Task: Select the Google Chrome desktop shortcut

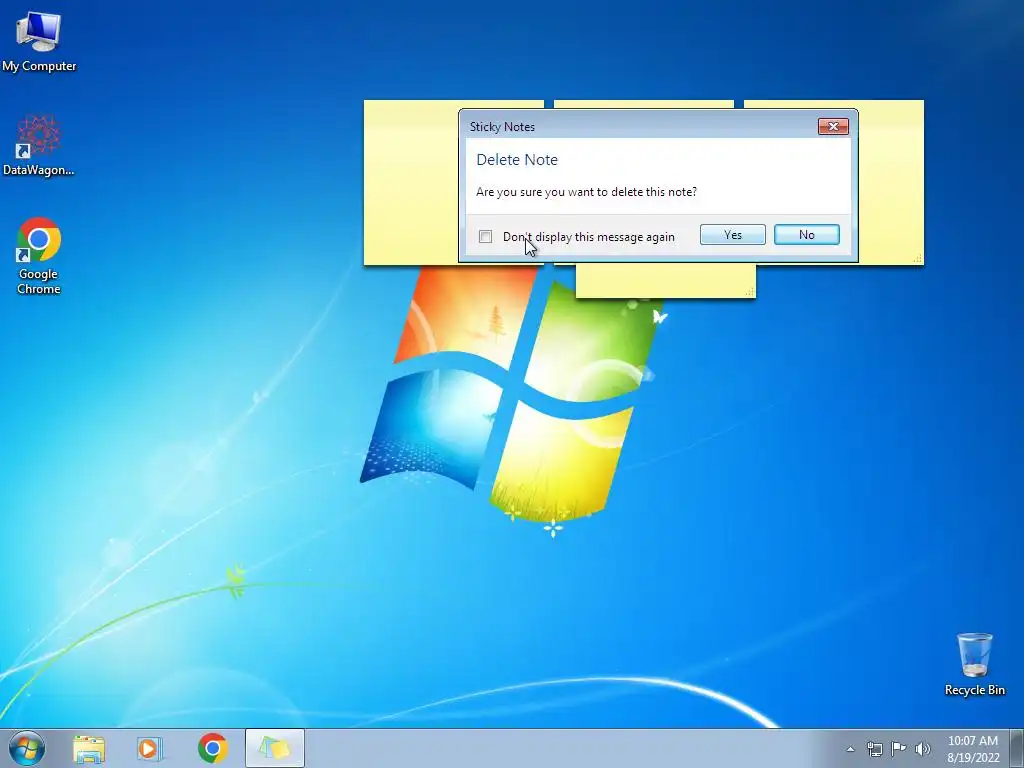Action: click(39, 255)
